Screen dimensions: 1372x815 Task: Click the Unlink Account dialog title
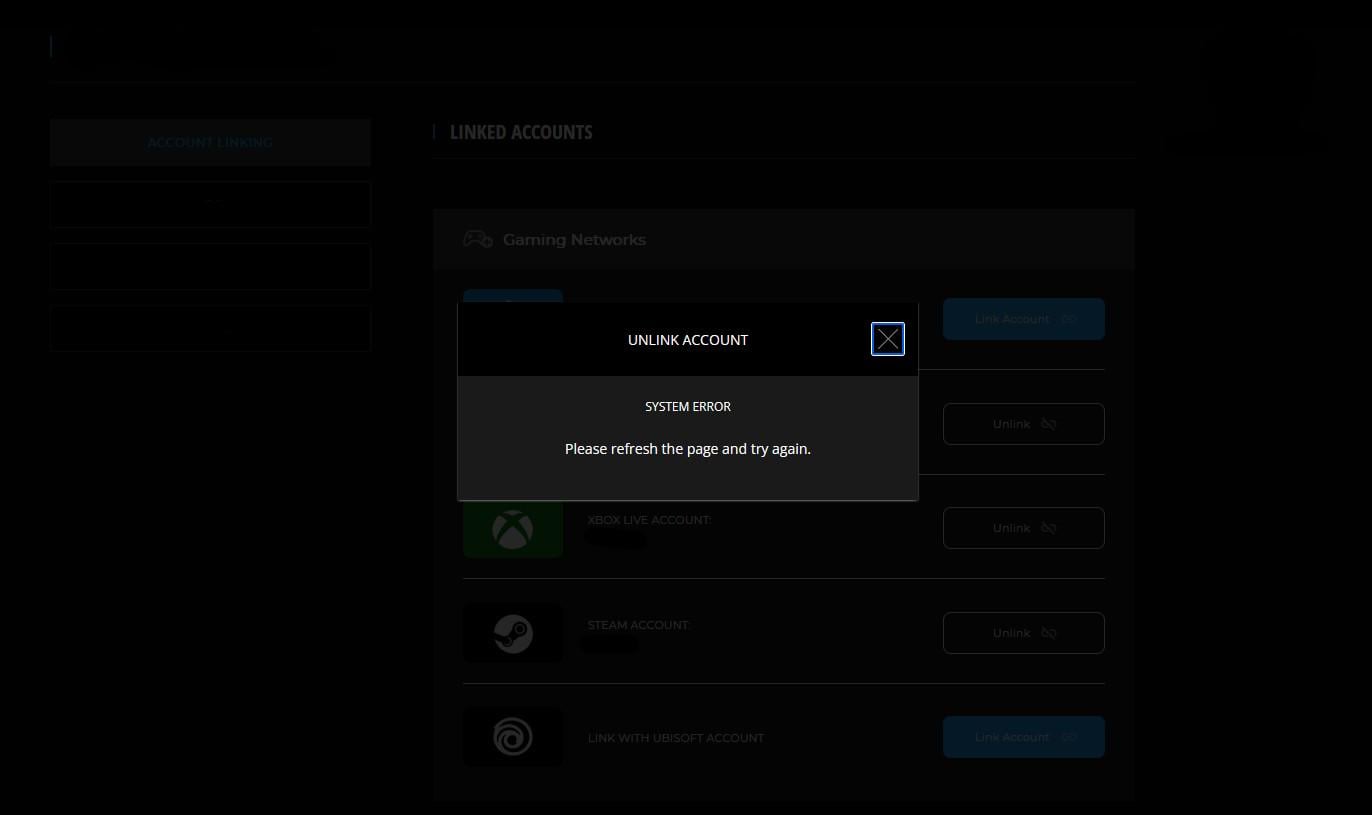[688, 340]
